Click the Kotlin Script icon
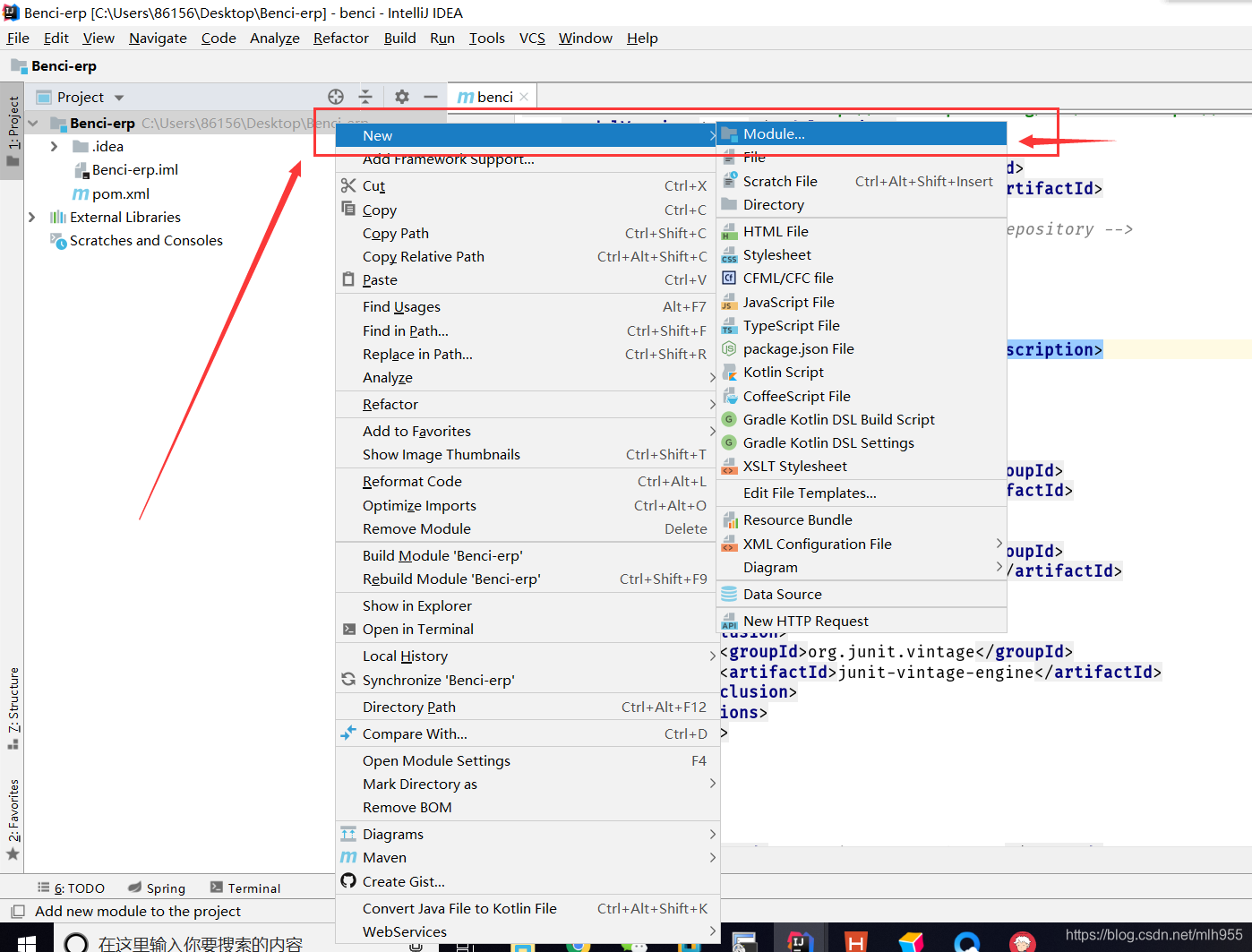Viewport: 1252px width, 952px height. click(729, 372)
